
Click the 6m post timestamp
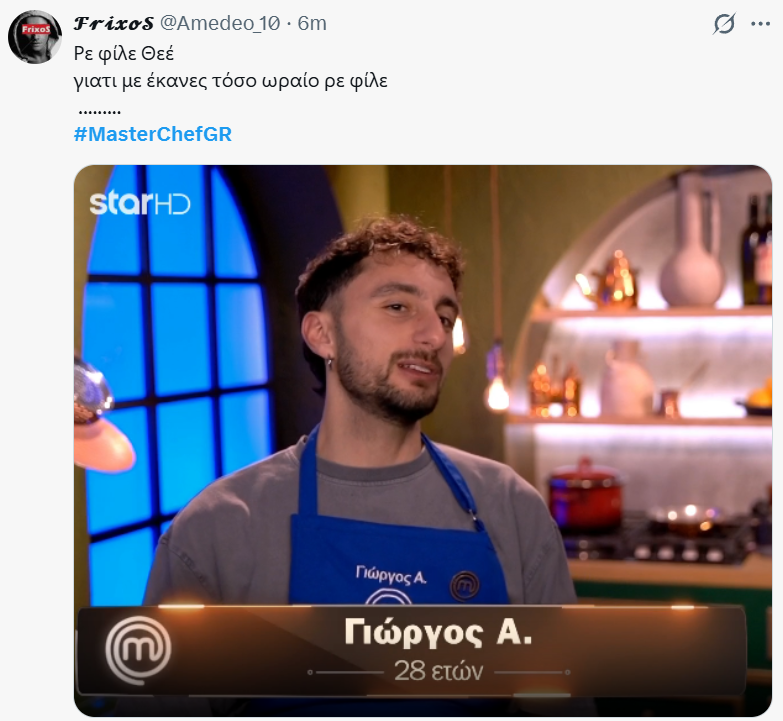(312, 23)
